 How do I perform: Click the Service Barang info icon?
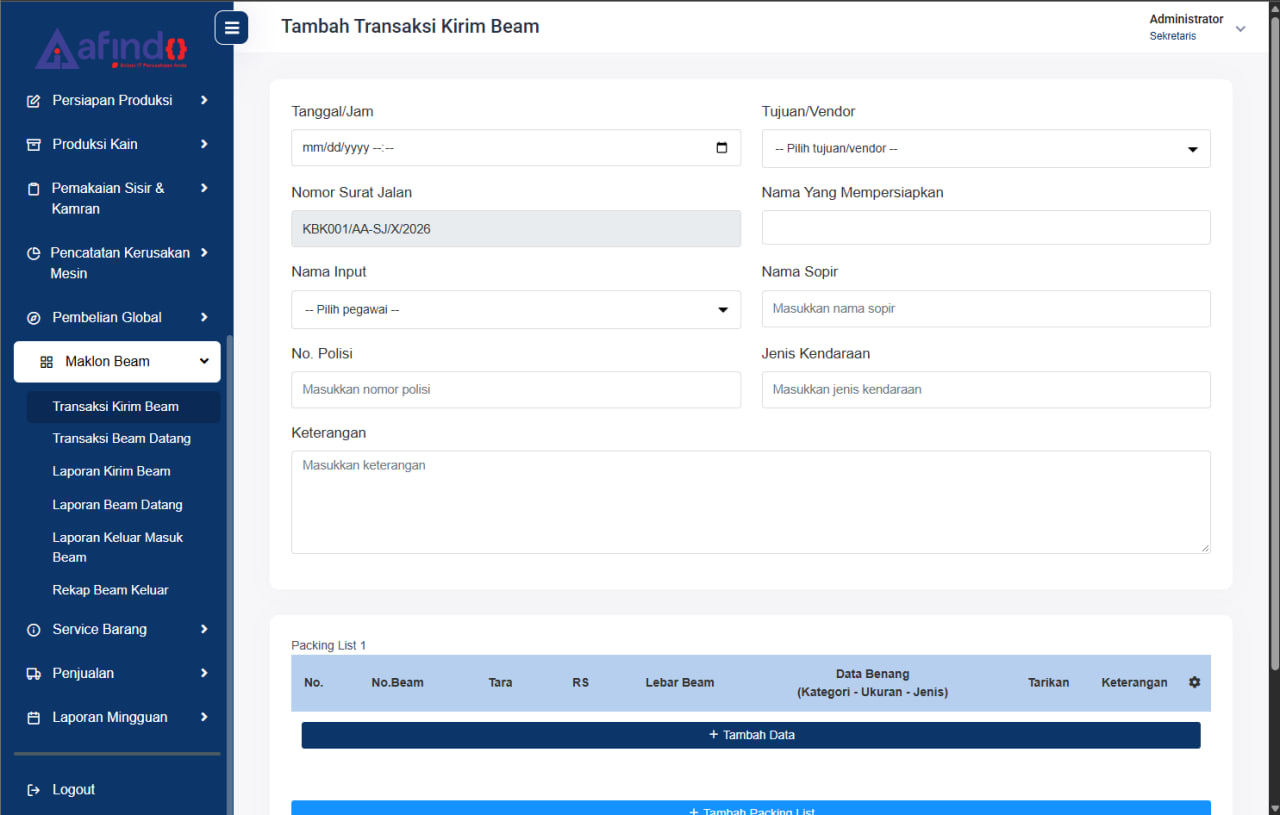pos(33,630)
